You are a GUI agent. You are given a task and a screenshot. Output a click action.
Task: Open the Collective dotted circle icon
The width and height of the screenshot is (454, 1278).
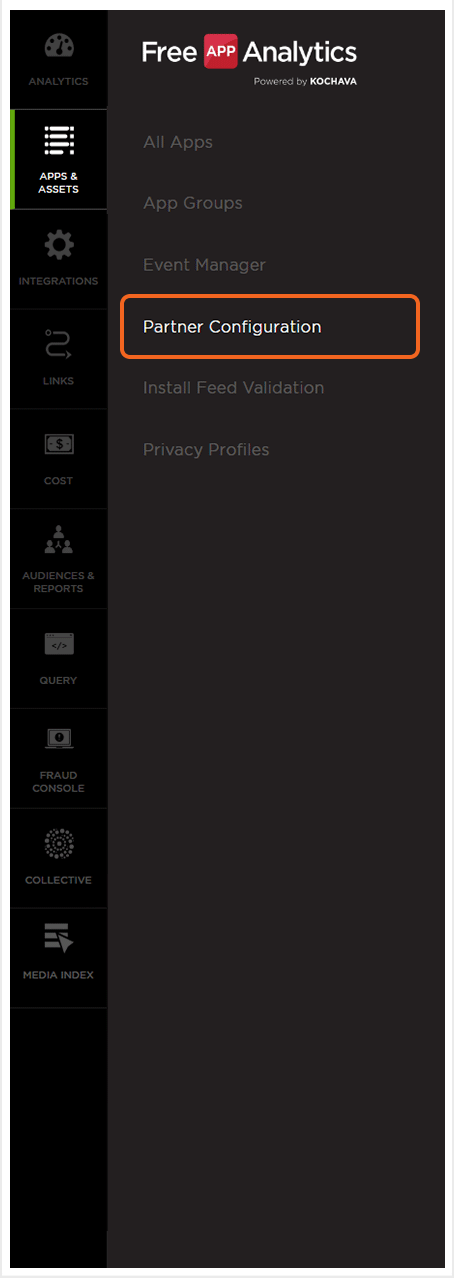click(x=59, y=844)
